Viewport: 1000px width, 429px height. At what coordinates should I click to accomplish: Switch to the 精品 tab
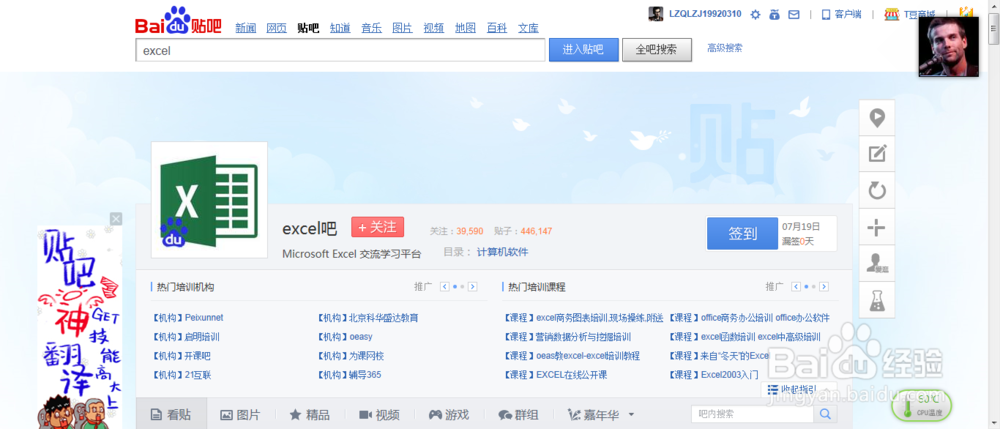click(x=310, y=415)
